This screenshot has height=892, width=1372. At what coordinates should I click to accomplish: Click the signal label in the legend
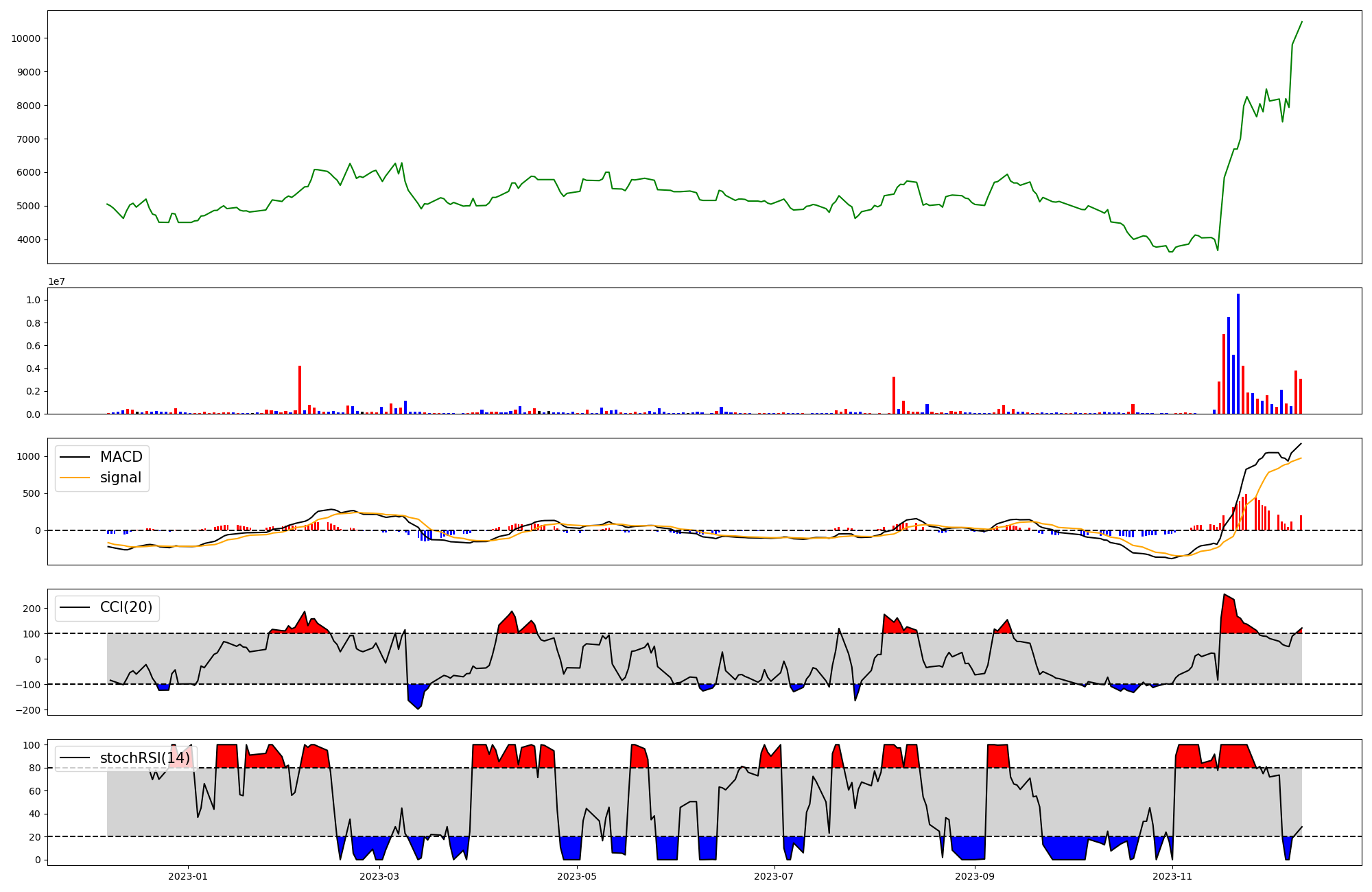coord(121,478)
